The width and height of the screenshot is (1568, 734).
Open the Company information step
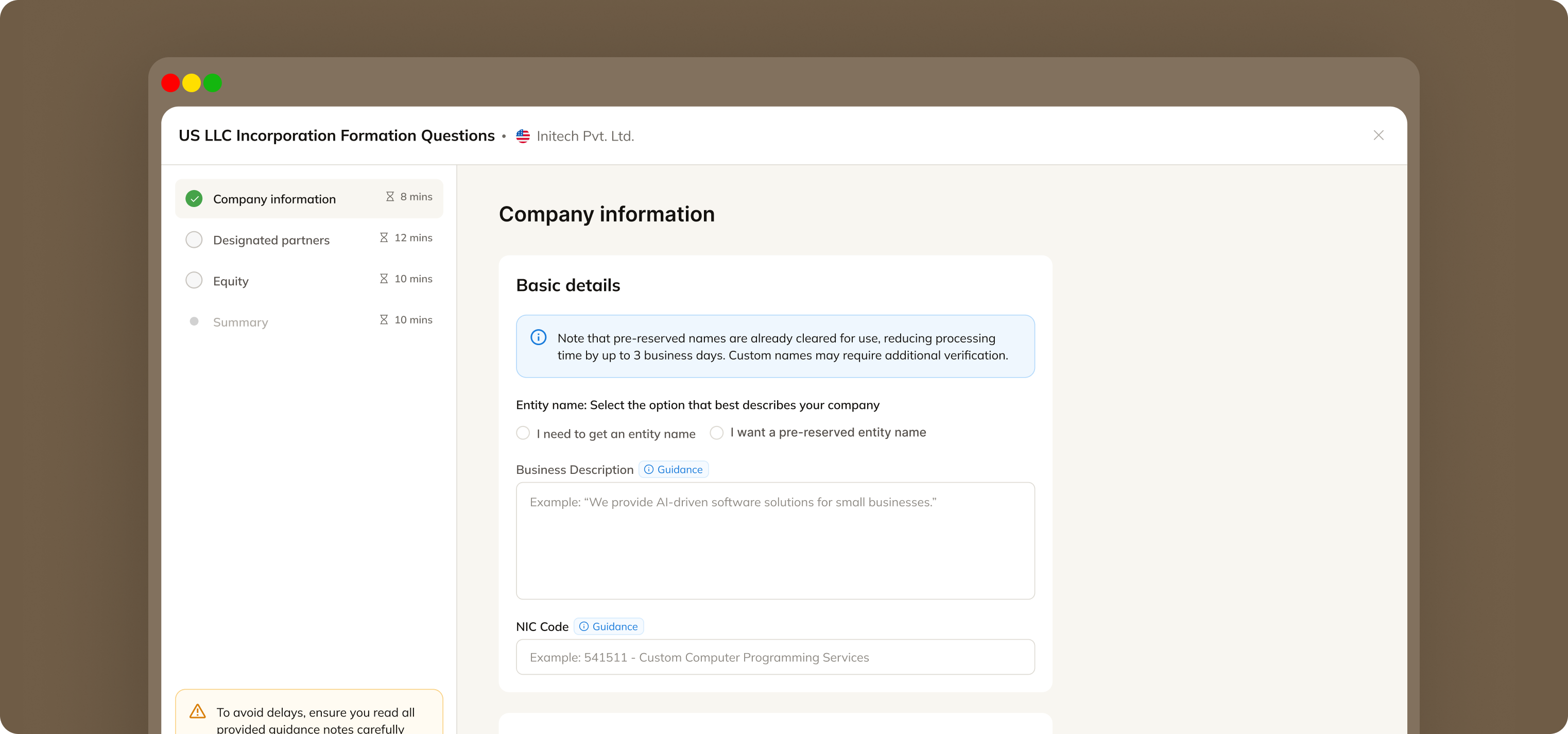308,198
